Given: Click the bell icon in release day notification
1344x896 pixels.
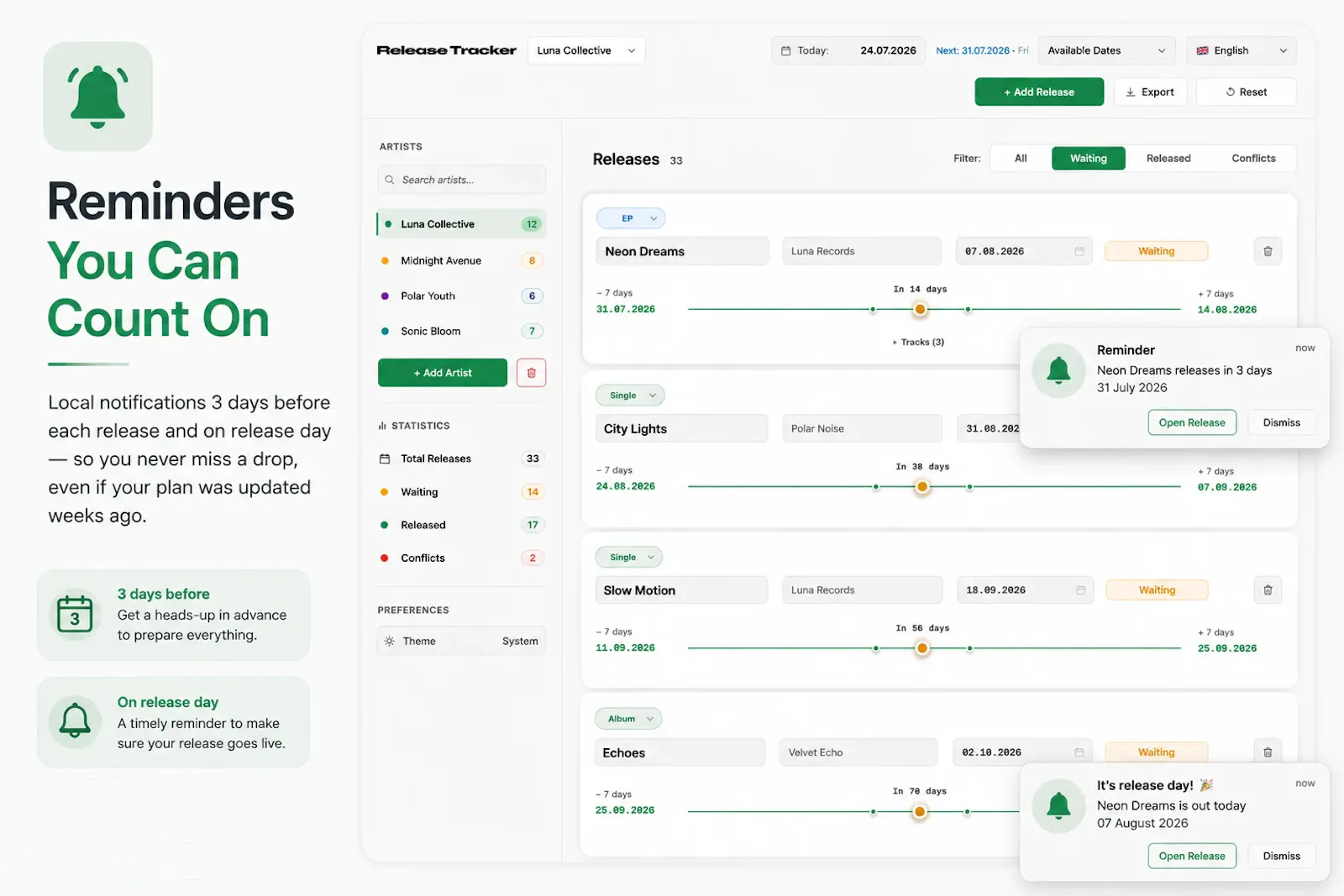Looking at the screenshot, I should click(1058, 806).
